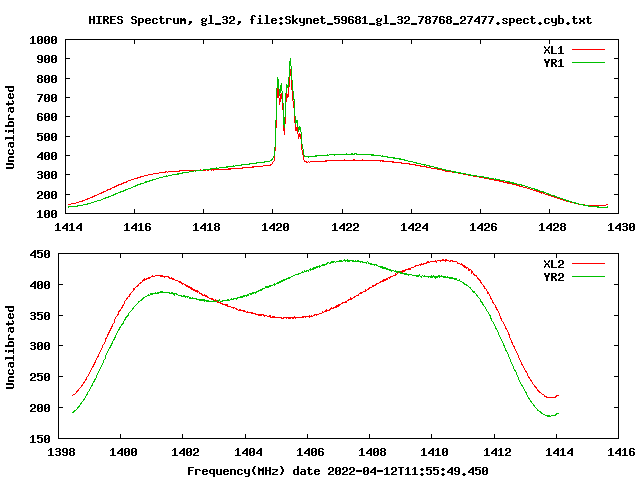
Task: Click the green YR1 legend line sample
Action: pos(588,63)
